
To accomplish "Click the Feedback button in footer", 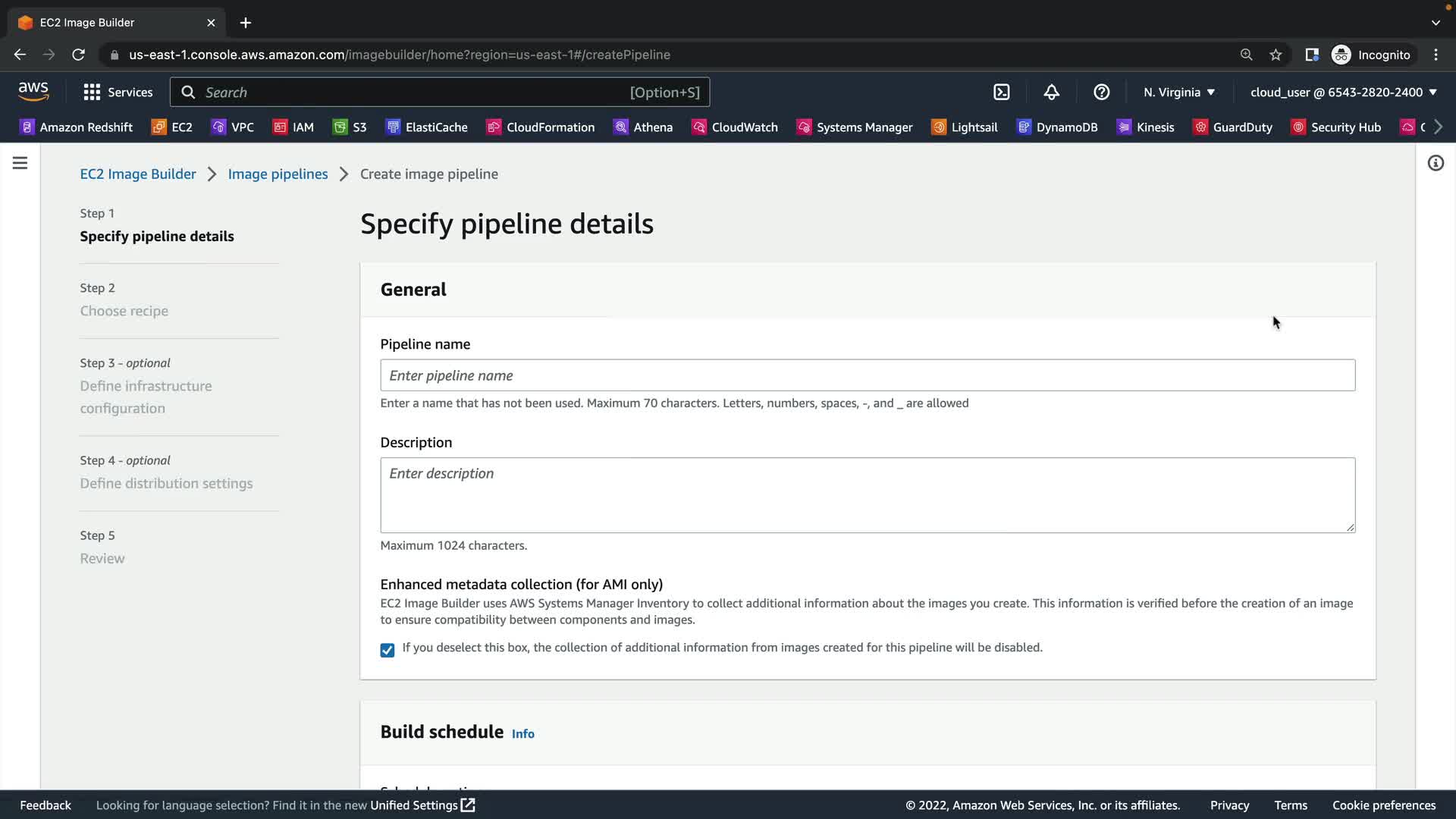I will tap(45, 805).
